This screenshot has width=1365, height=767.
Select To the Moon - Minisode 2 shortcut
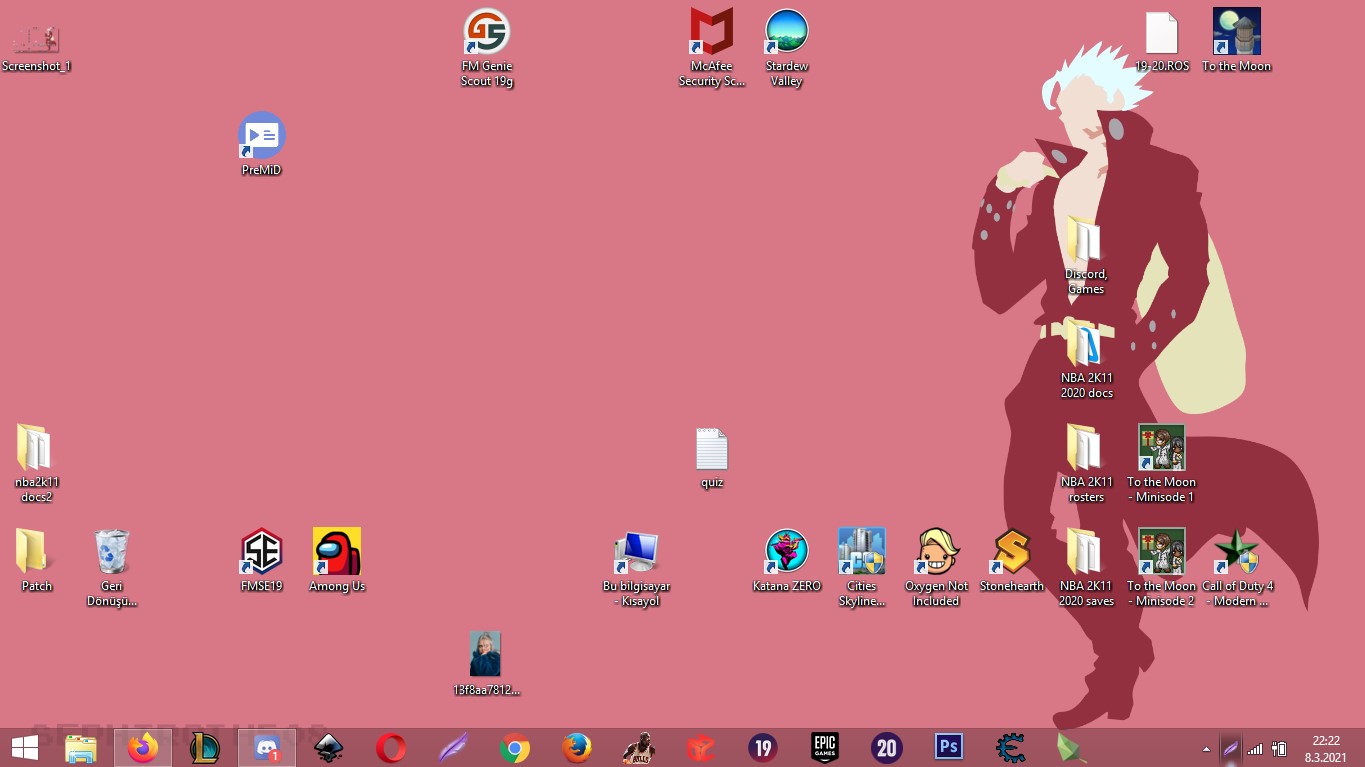(x=1162, y=568)
